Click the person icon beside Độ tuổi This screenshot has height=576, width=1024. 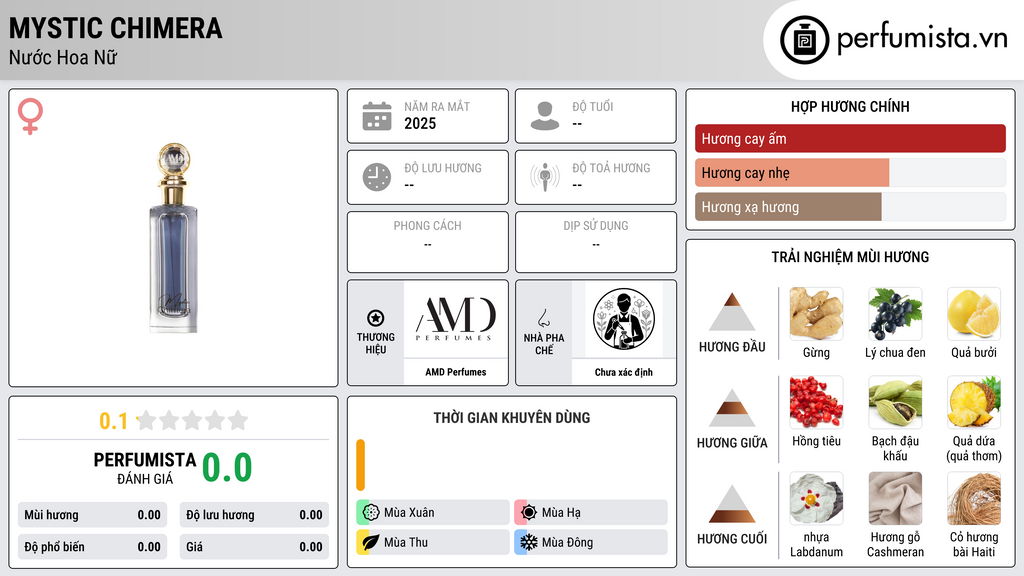pyautogui.click(x=545, y=116)
